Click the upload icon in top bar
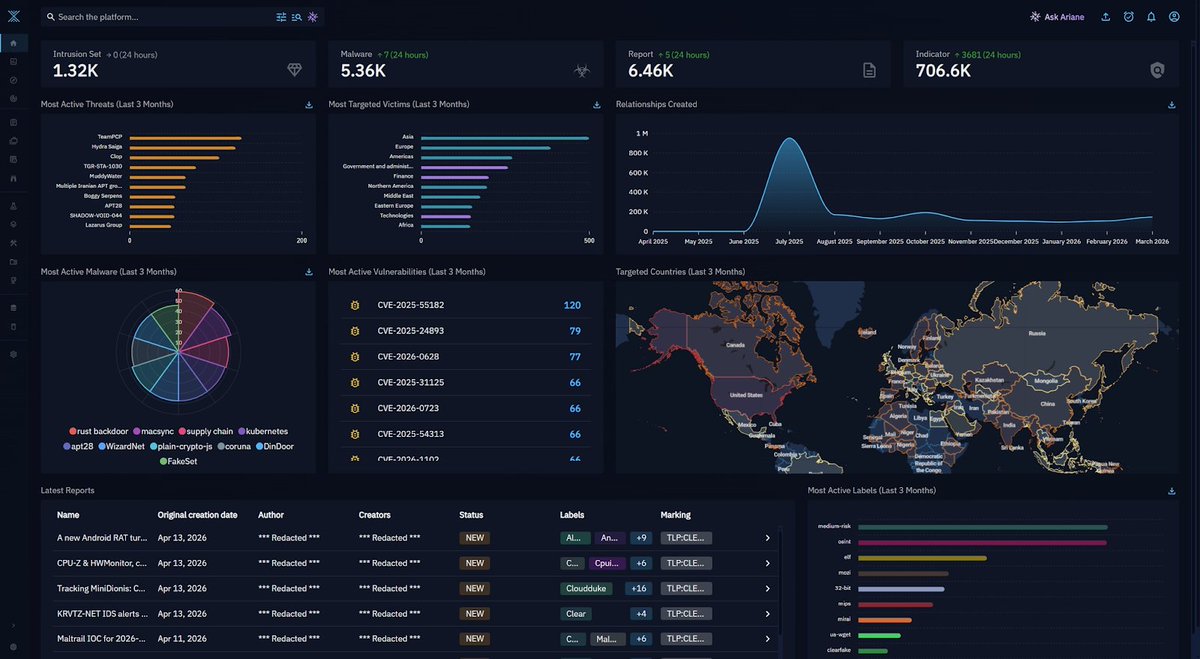Viewport: 1200px width, 659px height. pyautogui.click(x=1105, y=17)
